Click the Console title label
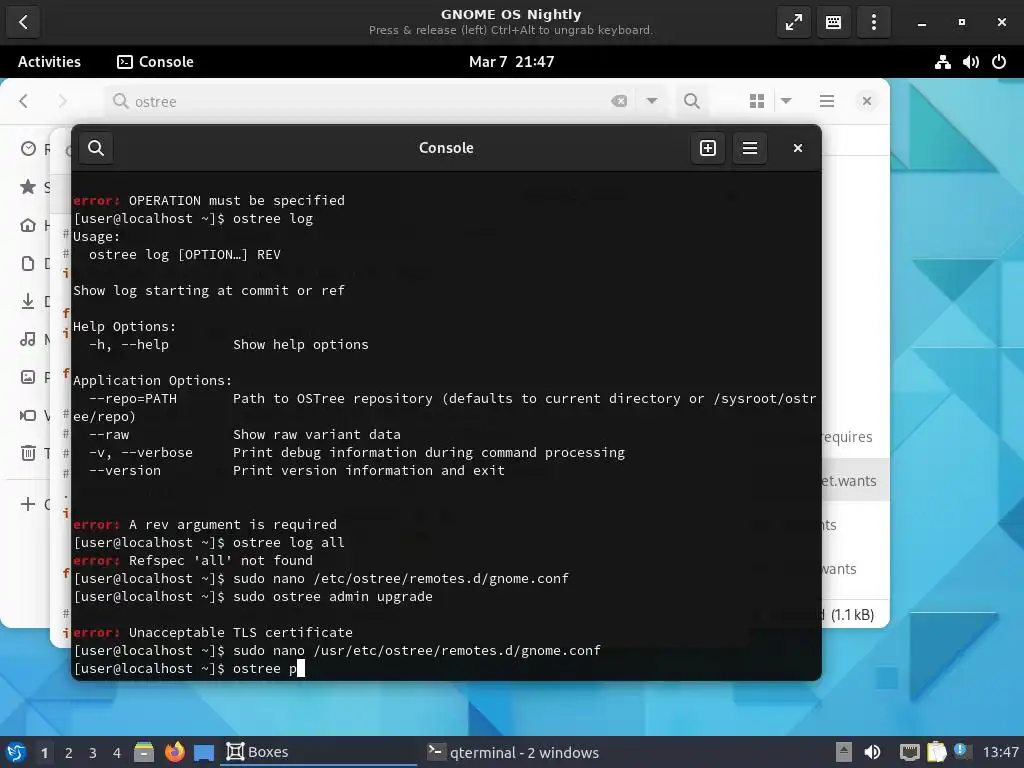Viewport: 1024px width, 768px height. 446,148
